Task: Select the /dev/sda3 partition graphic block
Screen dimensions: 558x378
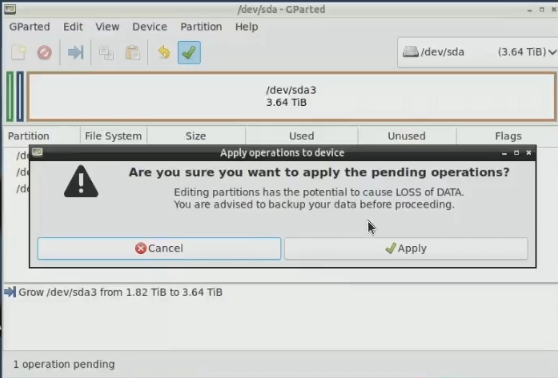Action: click(291, 96)
